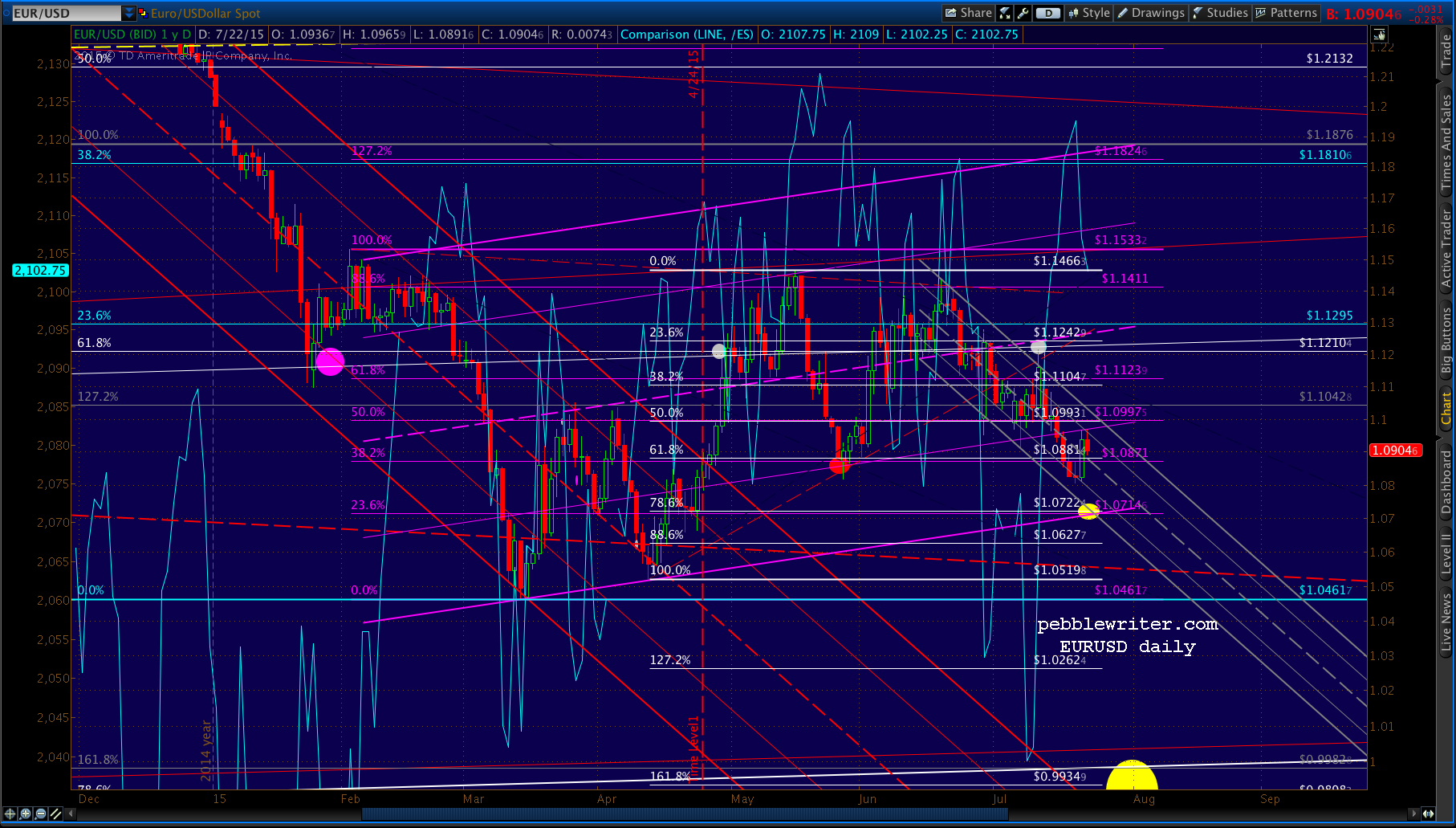Click the horizontal time scrollbar thumb

point(685,814)
